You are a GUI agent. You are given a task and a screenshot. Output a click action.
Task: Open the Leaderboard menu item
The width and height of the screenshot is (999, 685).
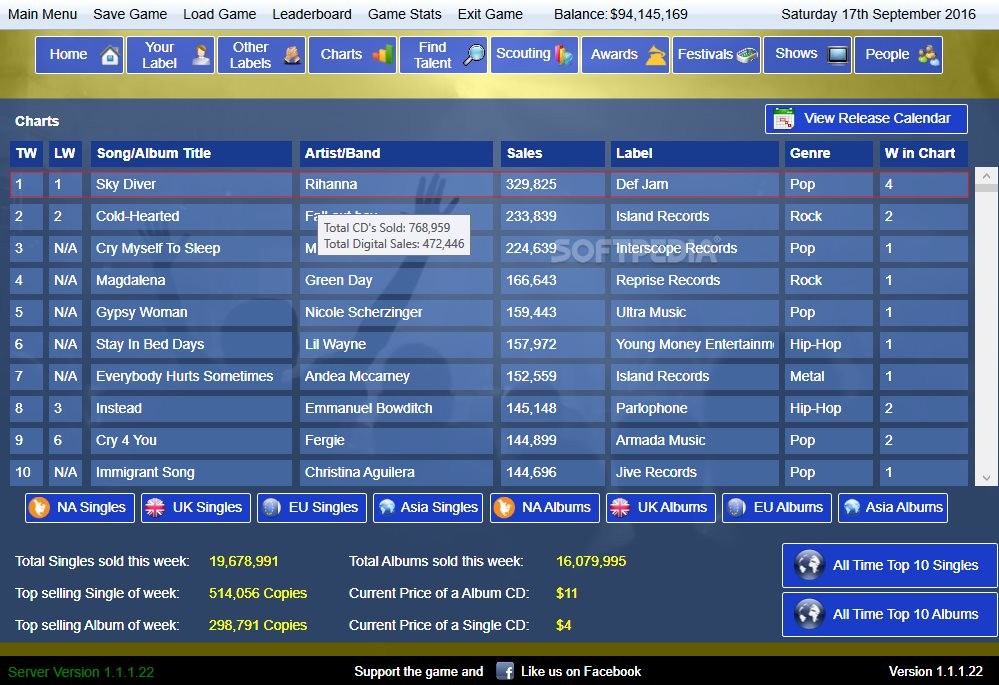pyautogui.click(x=312, y=14)
